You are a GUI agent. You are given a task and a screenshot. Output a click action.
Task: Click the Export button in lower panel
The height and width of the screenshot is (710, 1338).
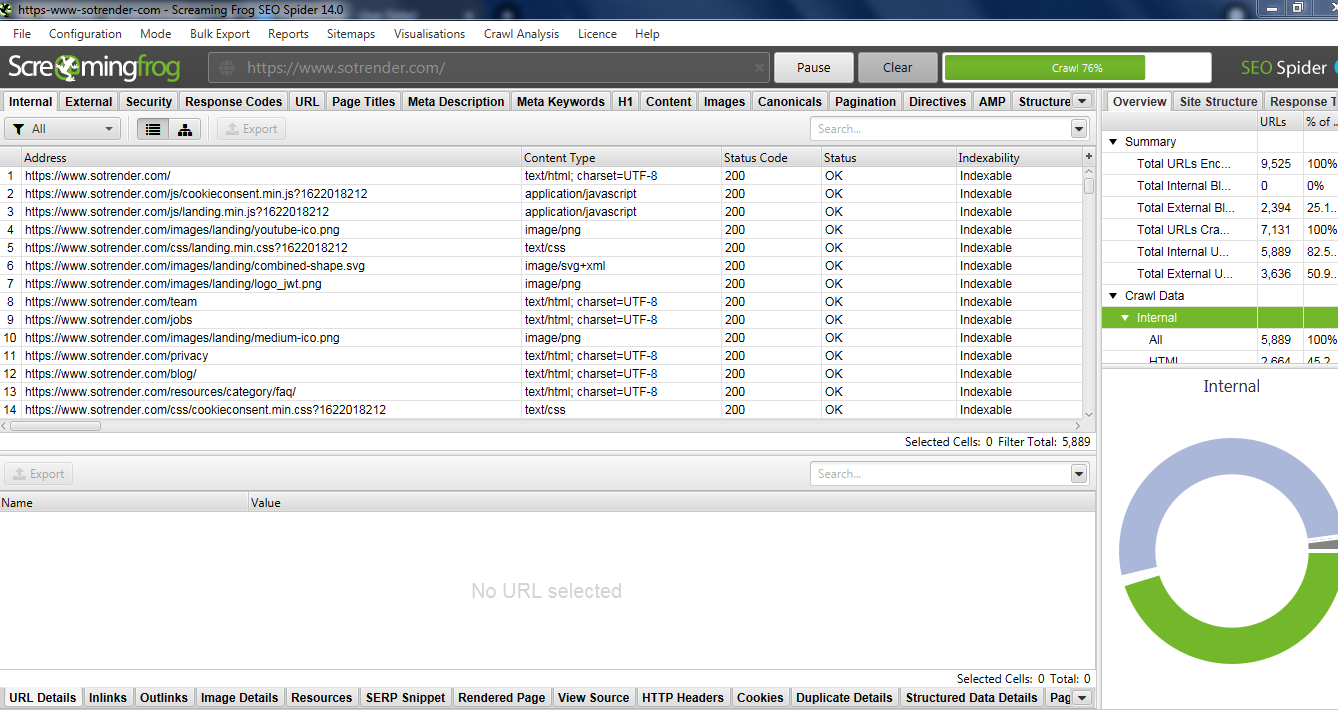[38, 474]
